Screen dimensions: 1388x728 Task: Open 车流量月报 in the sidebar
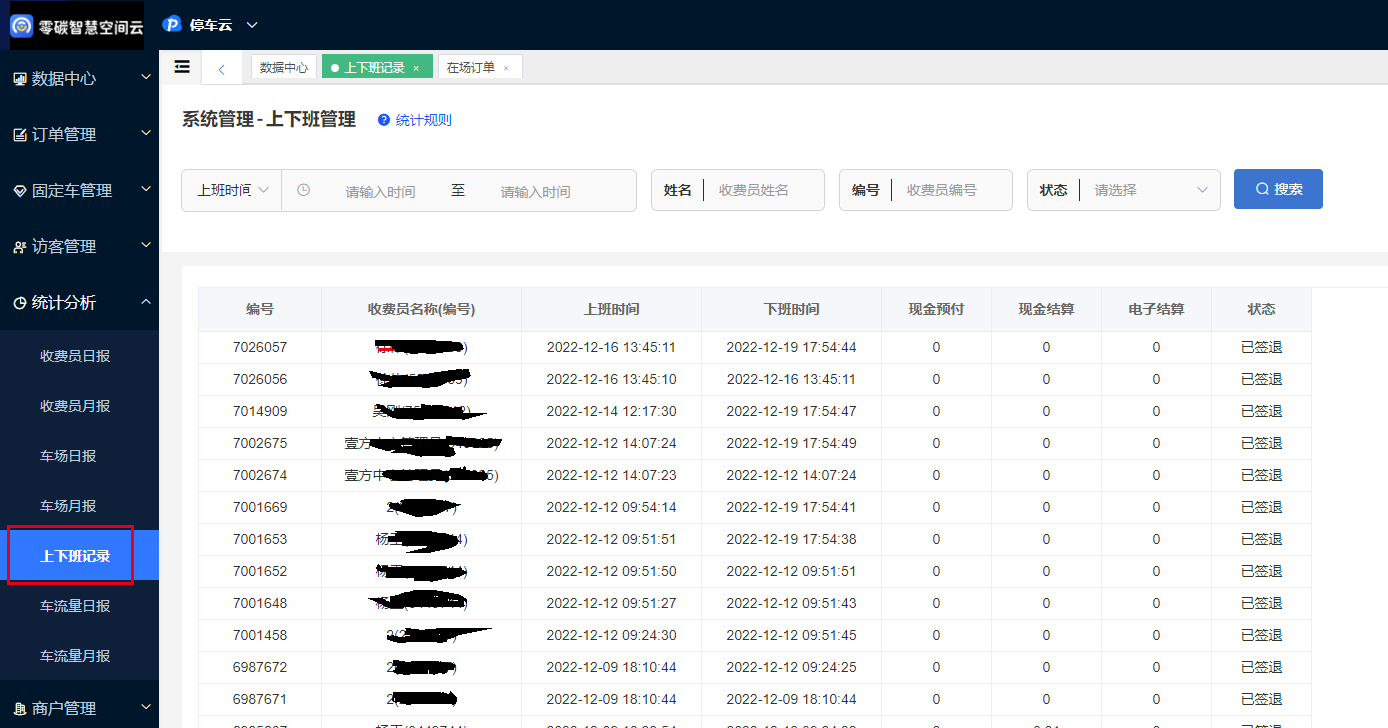pos(75,656)
